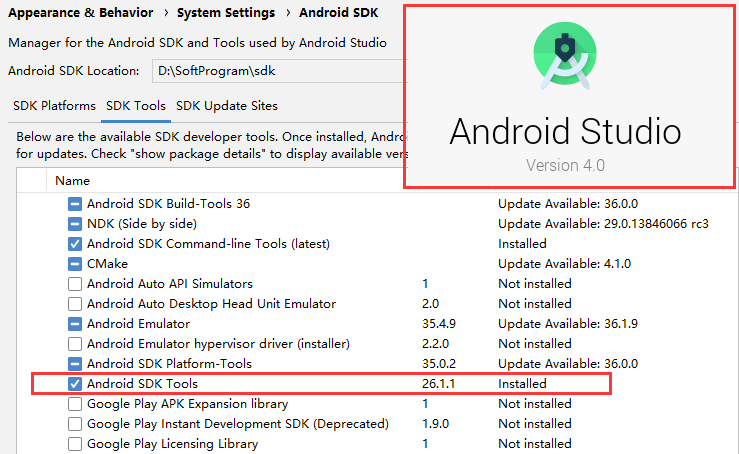The height and width of the screenshot is (454, 739).
Task: Click the Android Studio logo icon
Action: [565, 55]
